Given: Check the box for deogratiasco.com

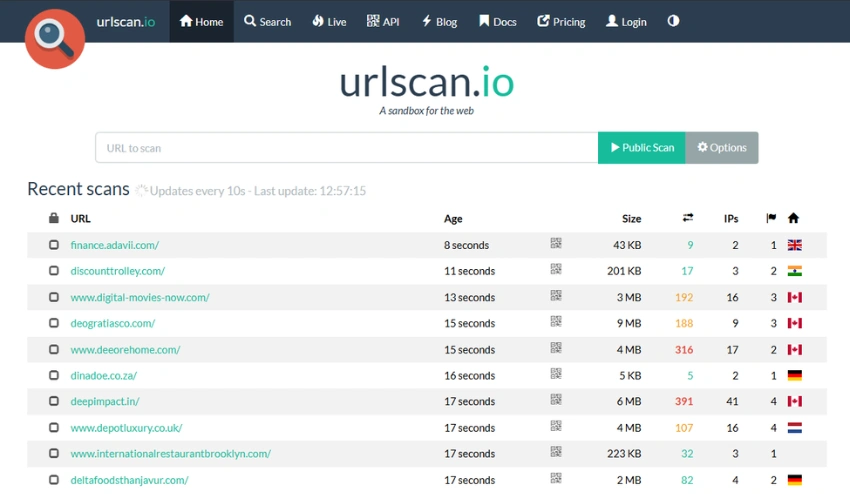Looking at the screenshot, I should pos(54,323).
